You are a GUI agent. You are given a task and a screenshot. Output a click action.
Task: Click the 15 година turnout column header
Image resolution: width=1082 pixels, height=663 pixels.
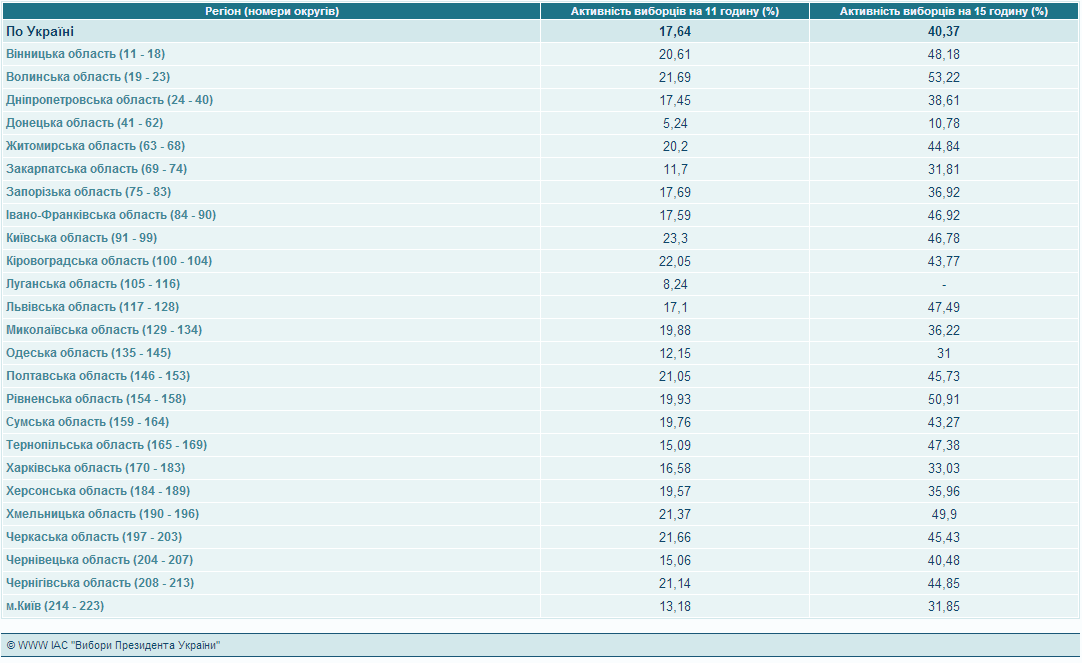(943, 11)
